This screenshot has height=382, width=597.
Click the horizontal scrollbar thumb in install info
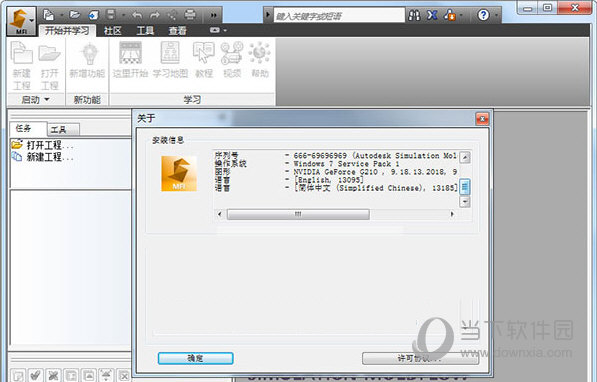(298, 214)
